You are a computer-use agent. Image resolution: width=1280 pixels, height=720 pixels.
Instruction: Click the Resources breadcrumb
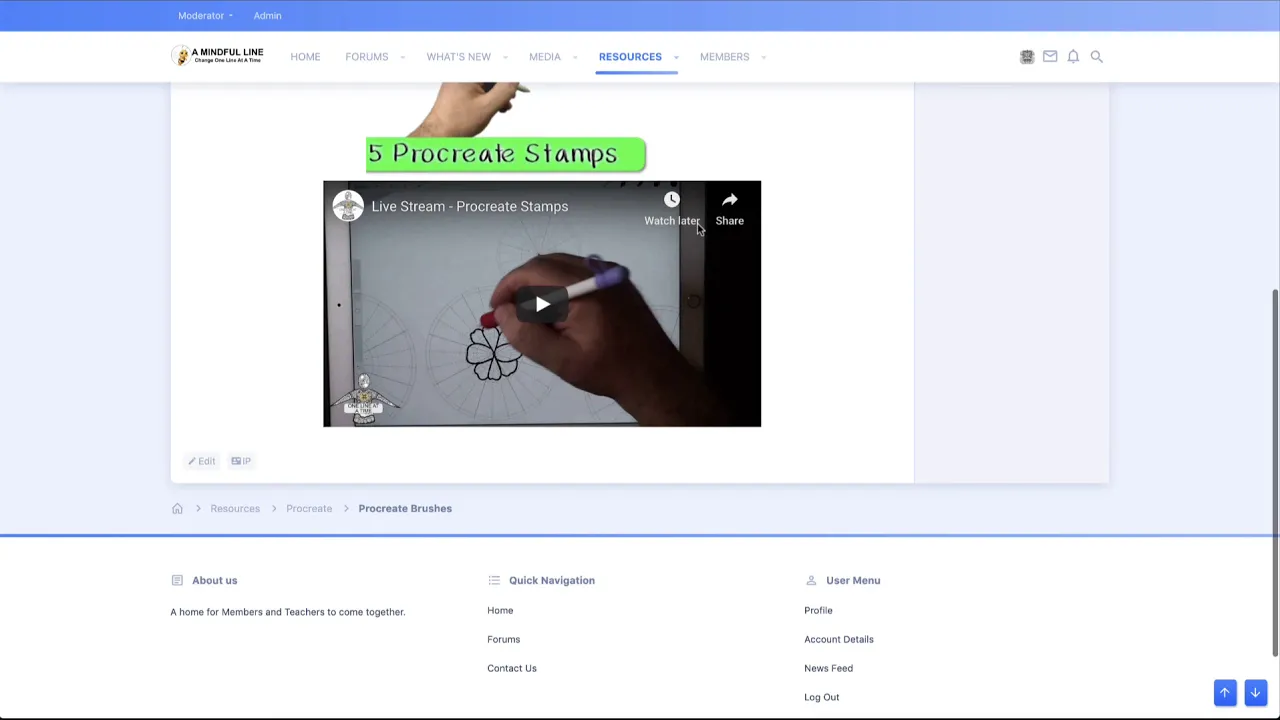235,508
